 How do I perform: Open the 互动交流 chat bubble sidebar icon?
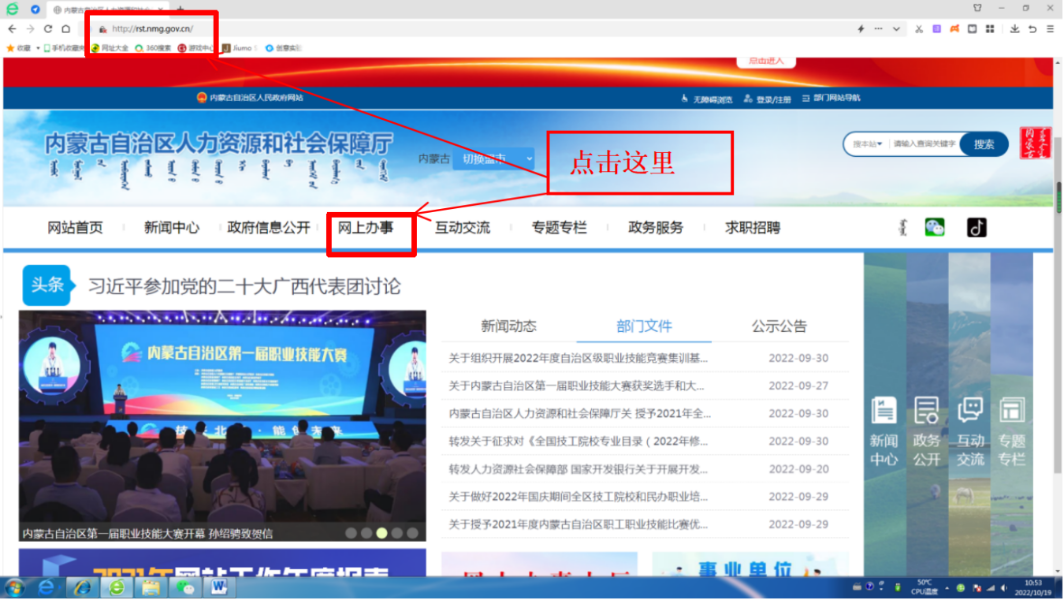(x=970, y=420)
